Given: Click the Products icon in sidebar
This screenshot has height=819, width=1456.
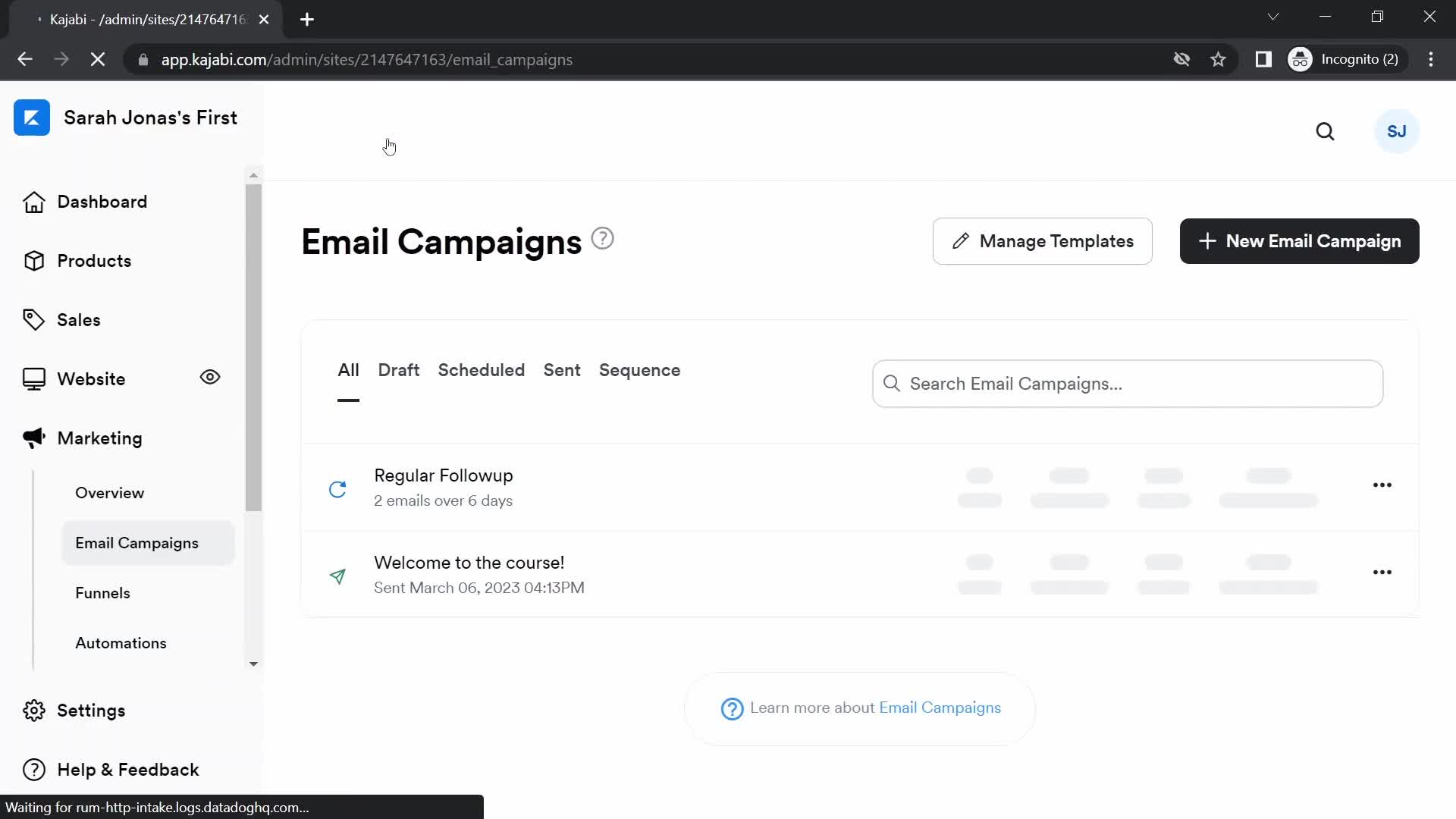Looking at the screenshot, I should (x=34, y=261).
